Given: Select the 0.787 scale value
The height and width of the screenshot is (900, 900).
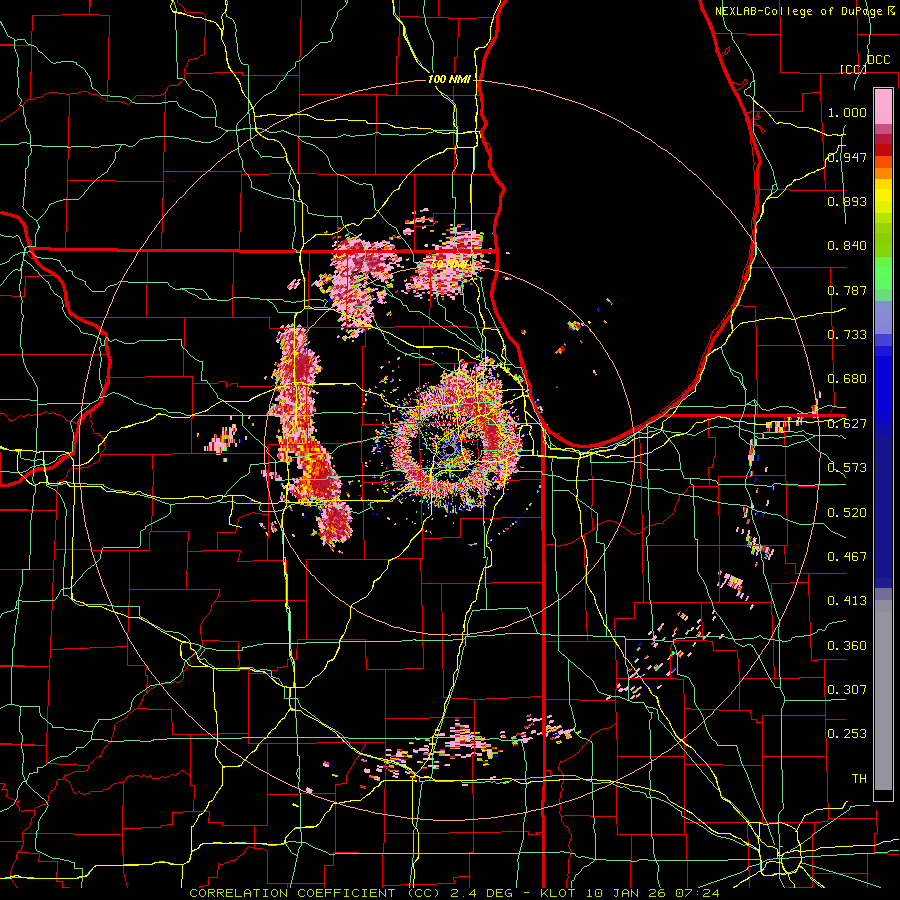Looking at the screenshot, I should [x=847, y=290].
